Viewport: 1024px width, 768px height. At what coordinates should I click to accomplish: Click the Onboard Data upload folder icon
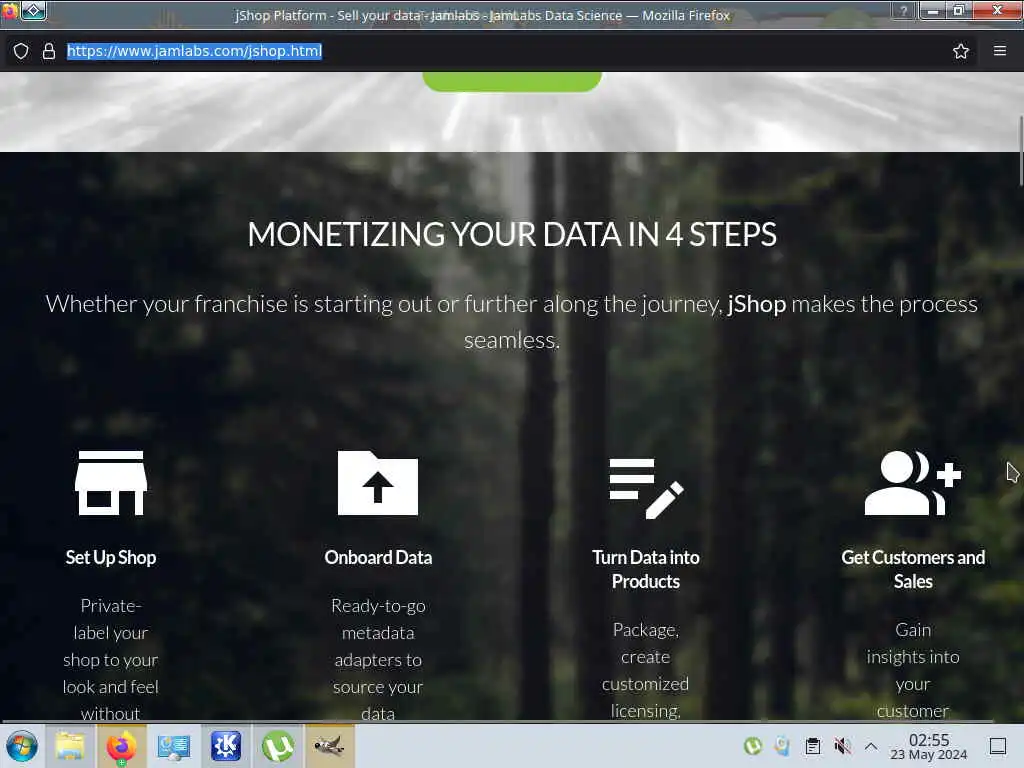click(378, 483)
